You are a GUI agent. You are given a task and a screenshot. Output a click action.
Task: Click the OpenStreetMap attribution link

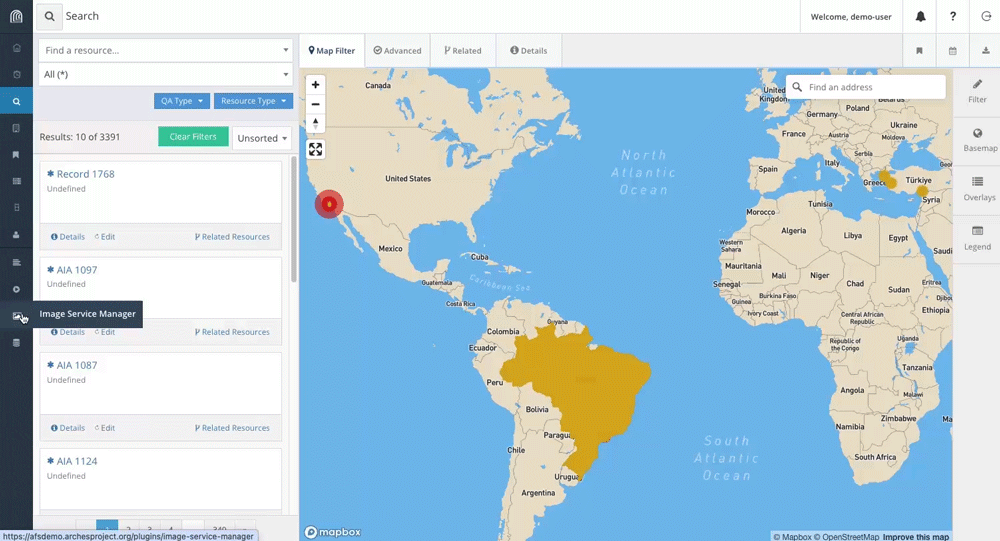[x=846, y=537]
